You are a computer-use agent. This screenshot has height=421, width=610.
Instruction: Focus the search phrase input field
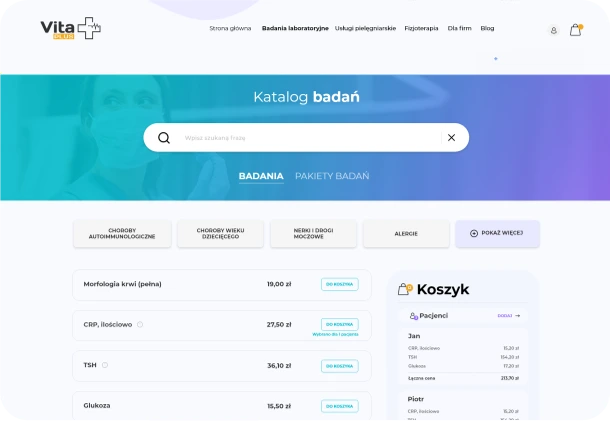click(x=309, y=138)
